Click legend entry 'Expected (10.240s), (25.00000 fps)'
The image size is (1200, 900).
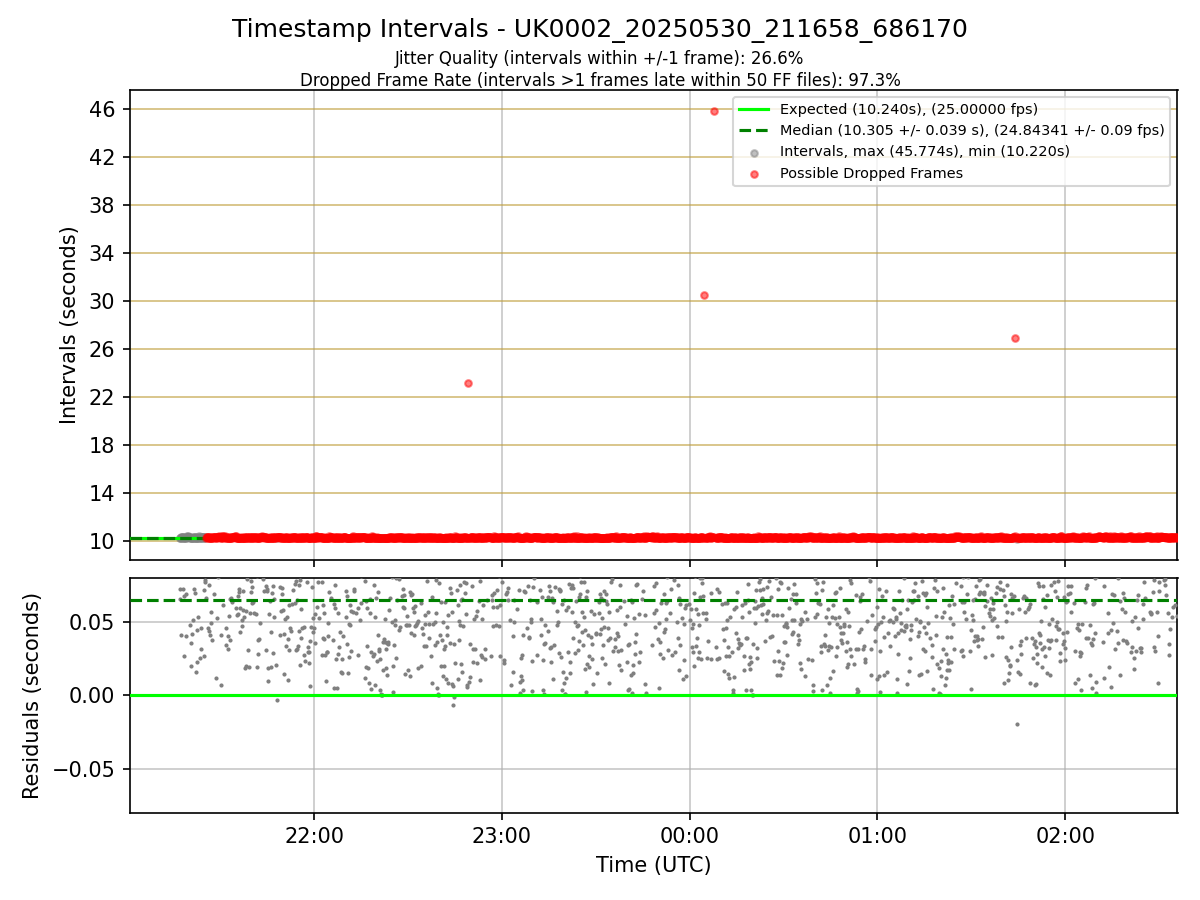point(909,109)
